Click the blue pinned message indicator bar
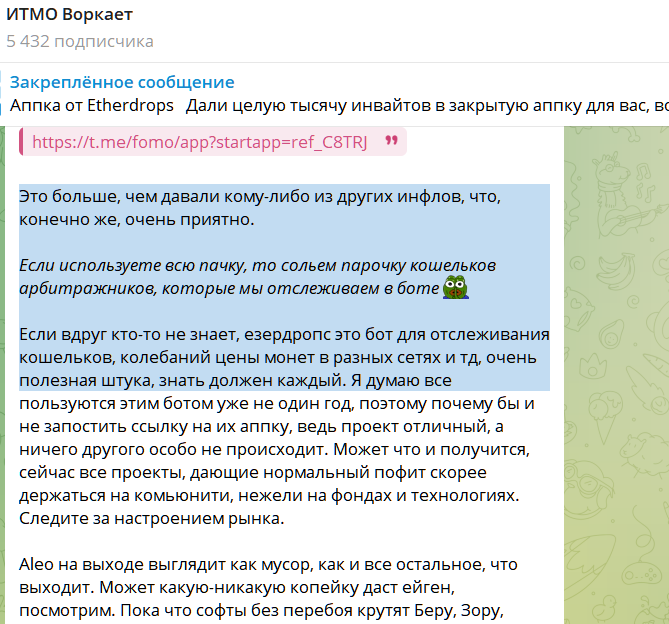This screenshot has height=624, width=669. point(1,94)
